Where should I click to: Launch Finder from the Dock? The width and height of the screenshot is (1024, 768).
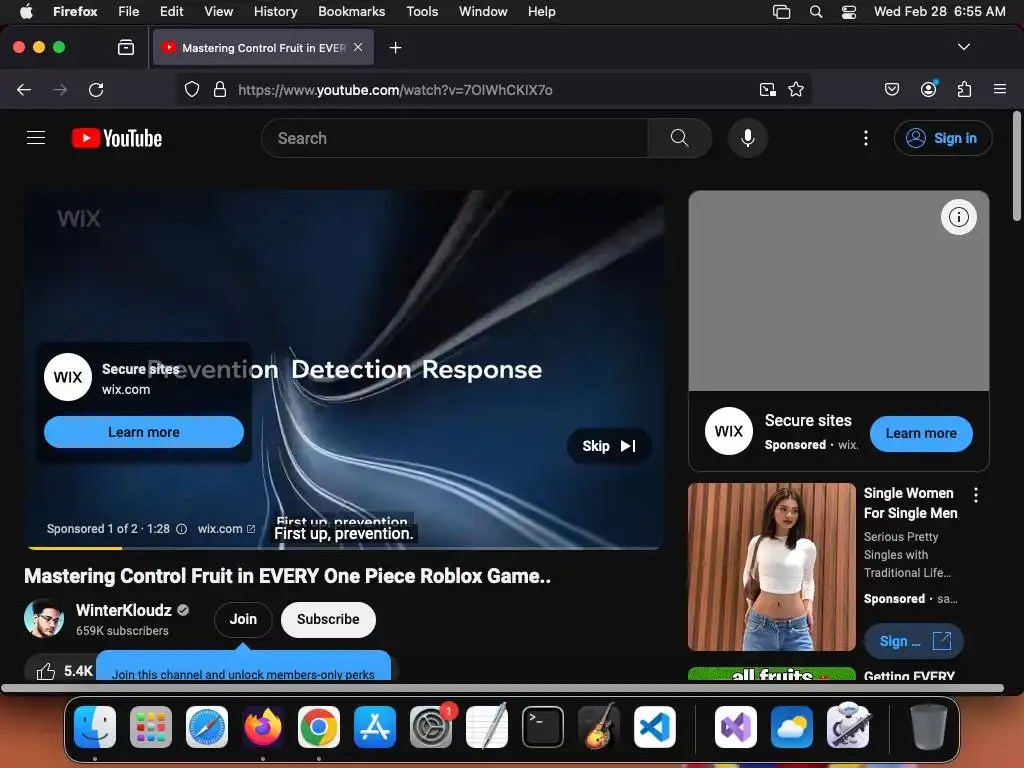pyautogui.click(x=95, y=727)
